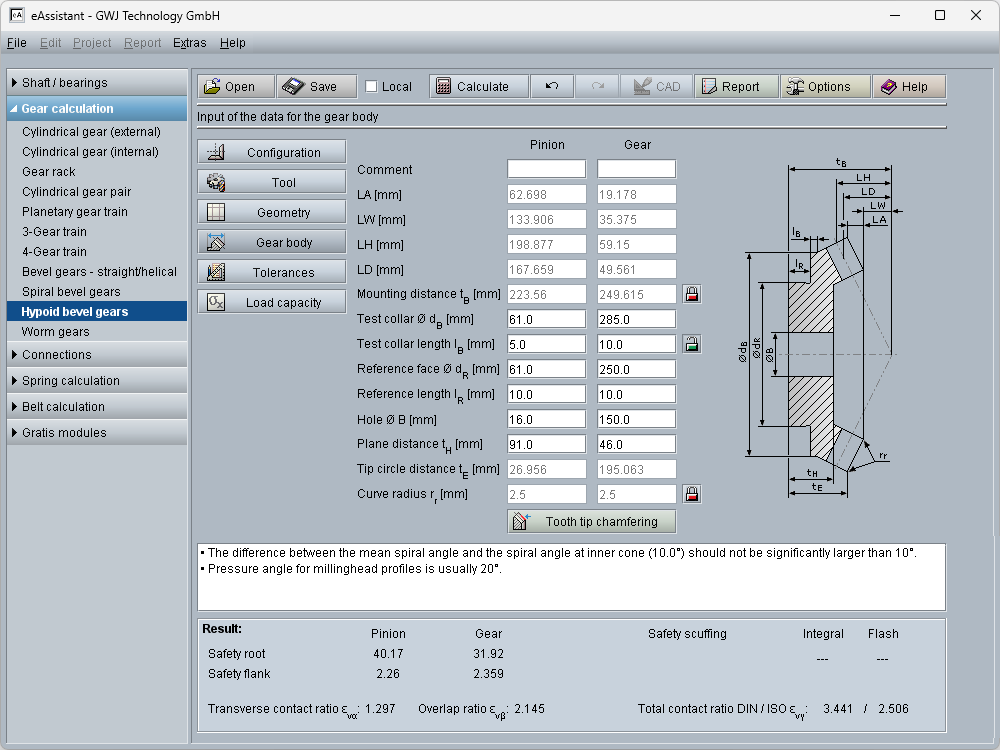Click the Pinion Comment input field

[546, 169]
